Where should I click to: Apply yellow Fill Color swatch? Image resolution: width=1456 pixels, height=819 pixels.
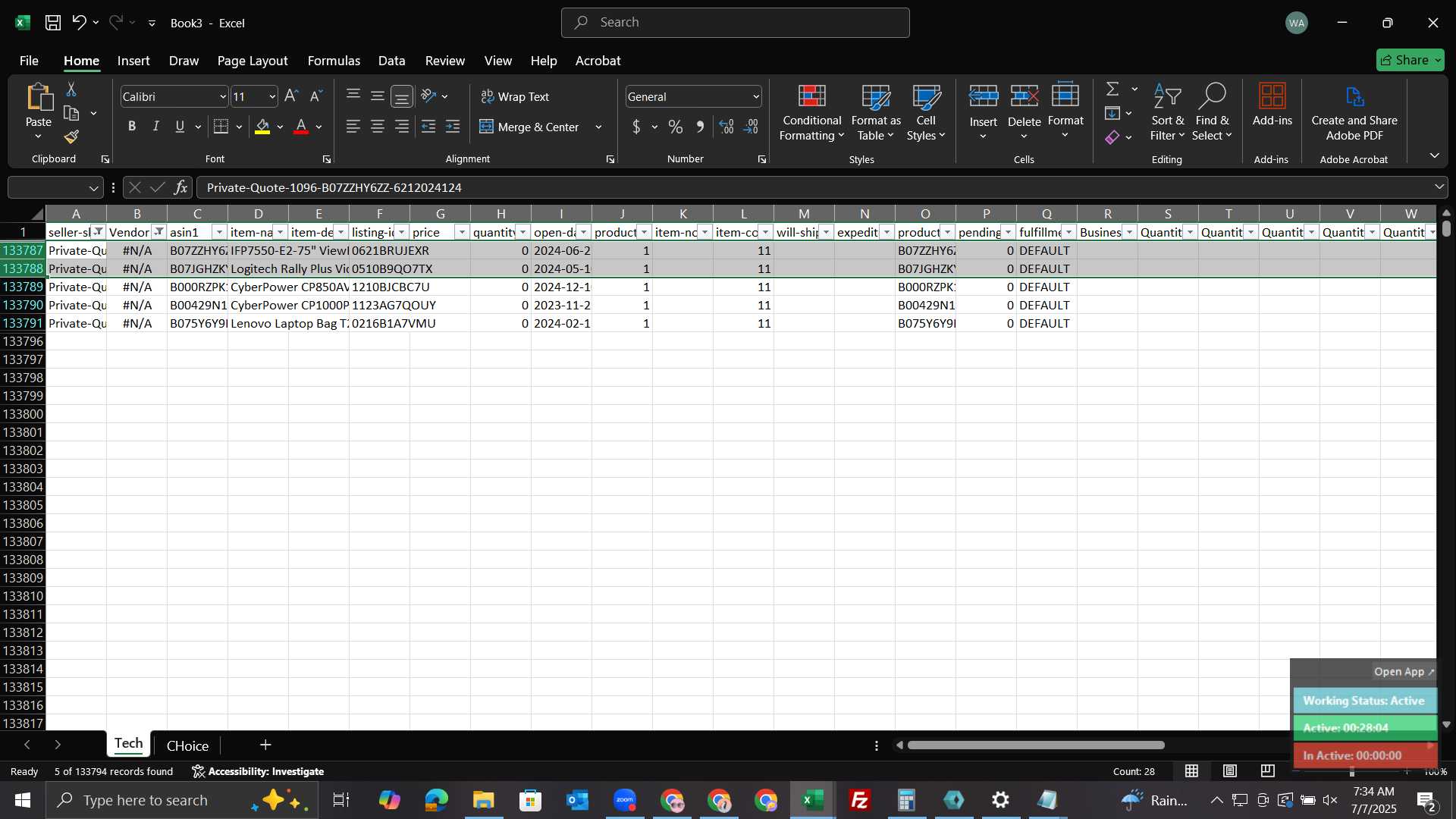[x=262, y=127]
